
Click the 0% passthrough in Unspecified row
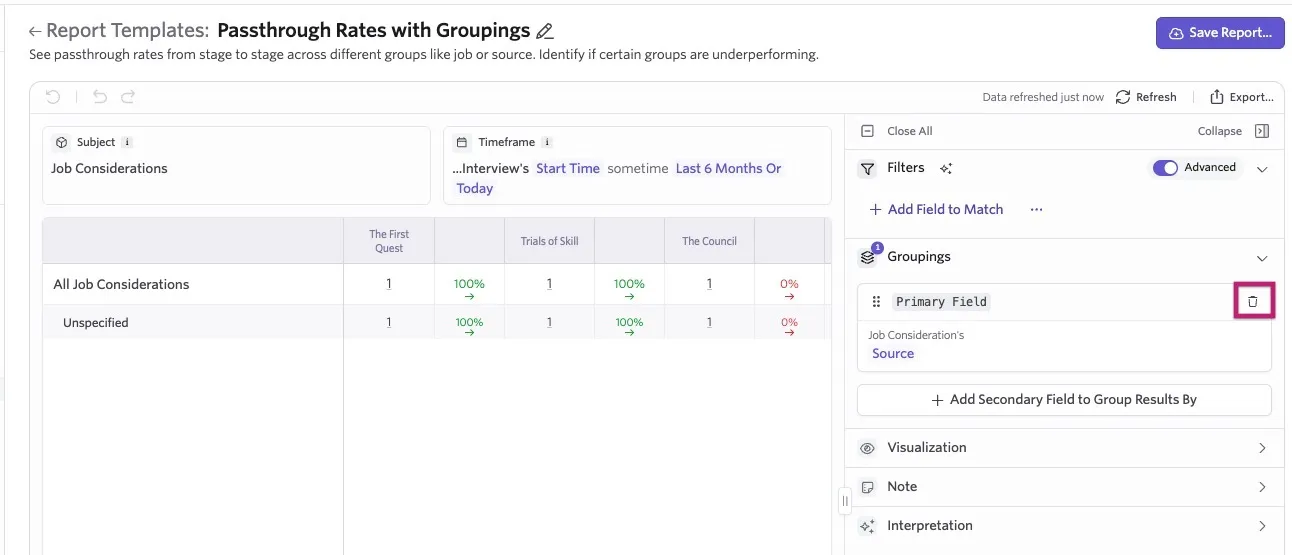tap(789, 322)
